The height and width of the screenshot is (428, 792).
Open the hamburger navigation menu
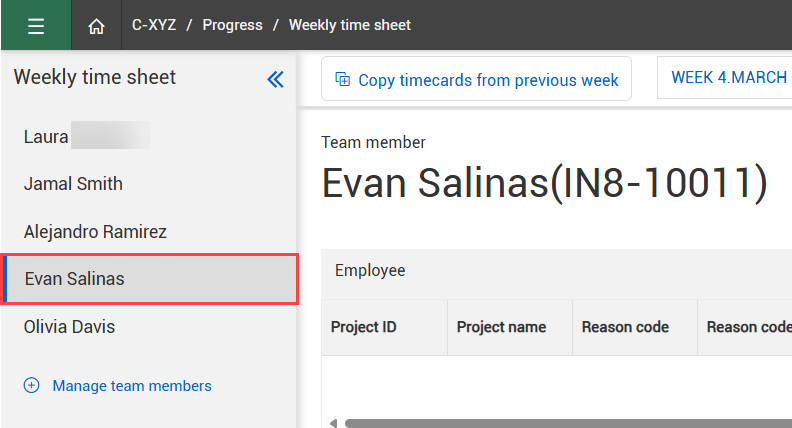pyautogui.click(x=36, y=25)
